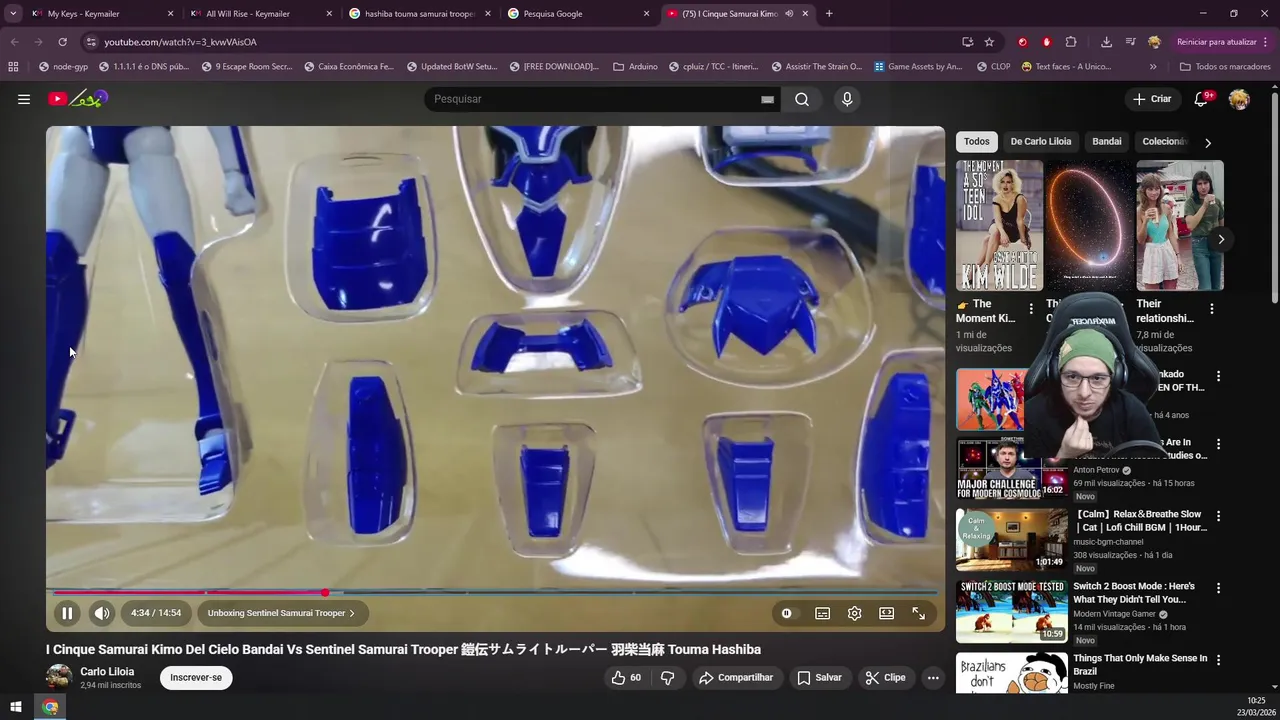Toggle subtitles in video player
Screen dimensions: 1280x720
coord(822,613)
